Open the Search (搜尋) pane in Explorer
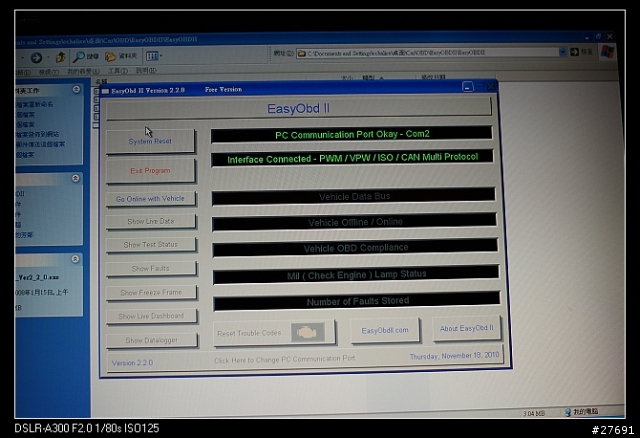The image size is (640, 438). click(85, 56)
